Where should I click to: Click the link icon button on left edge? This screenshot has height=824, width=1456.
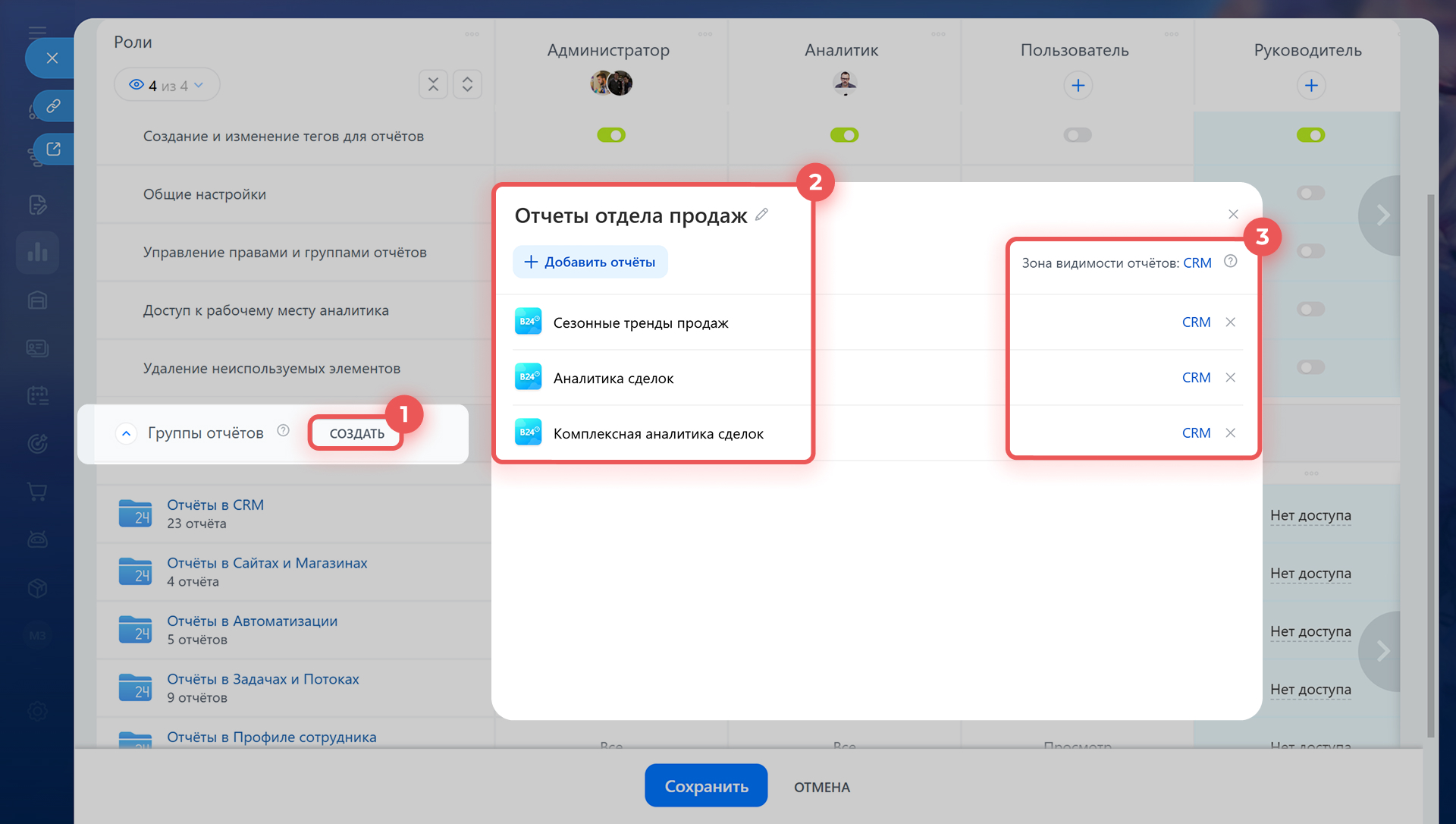tap(52, 105)
